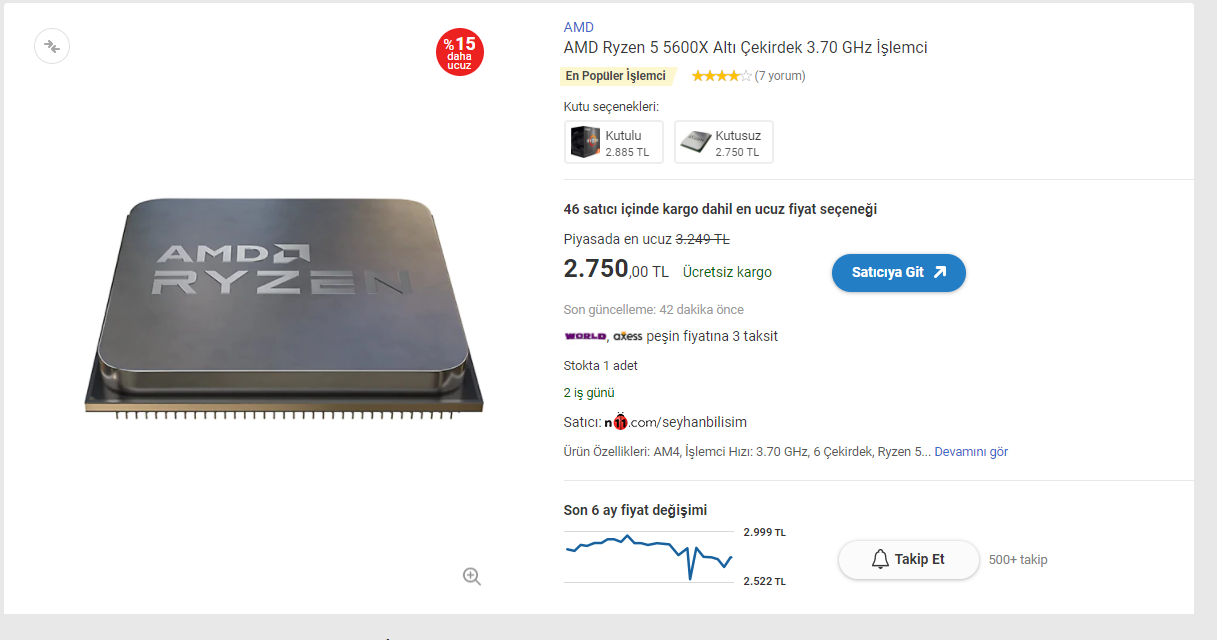Open zoom magnifier on product image

coord(472,576)
